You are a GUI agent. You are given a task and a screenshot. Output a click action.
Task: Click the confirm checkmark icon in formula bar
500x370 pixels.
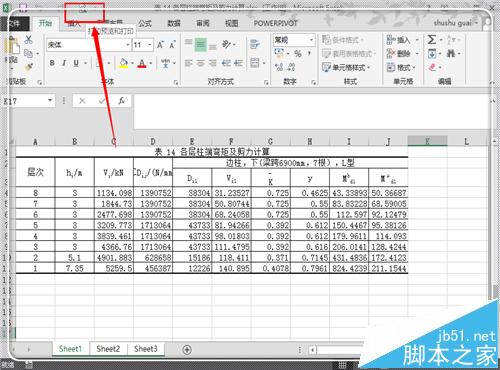tap(102, 101)
